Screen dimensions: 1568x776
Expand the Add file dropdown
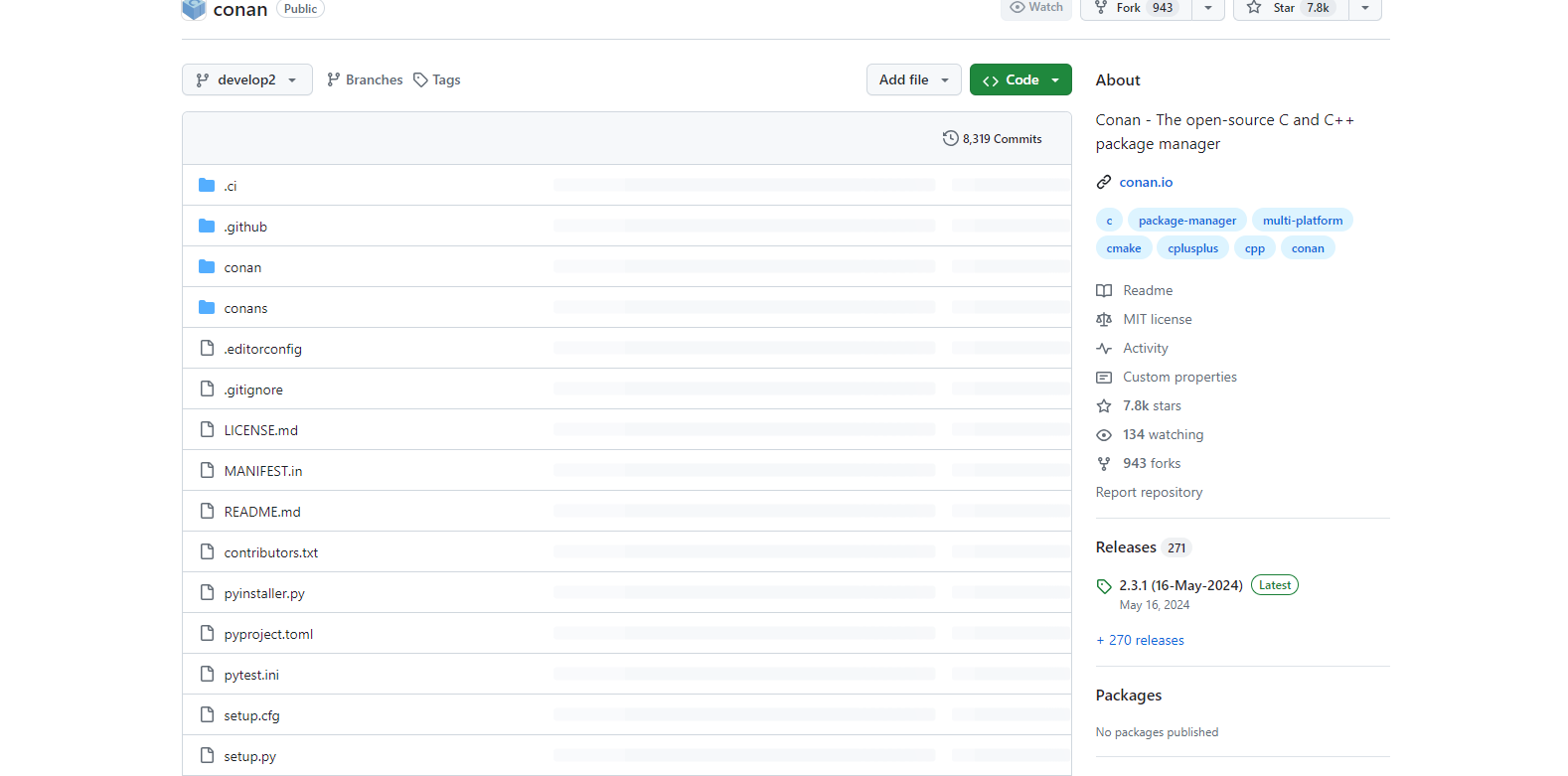tap(914, 79)
